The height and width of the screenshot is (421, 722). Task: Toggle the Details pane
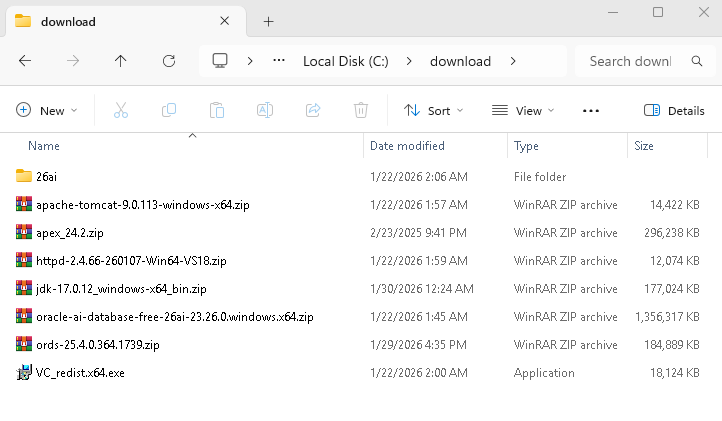coord(674,111)
